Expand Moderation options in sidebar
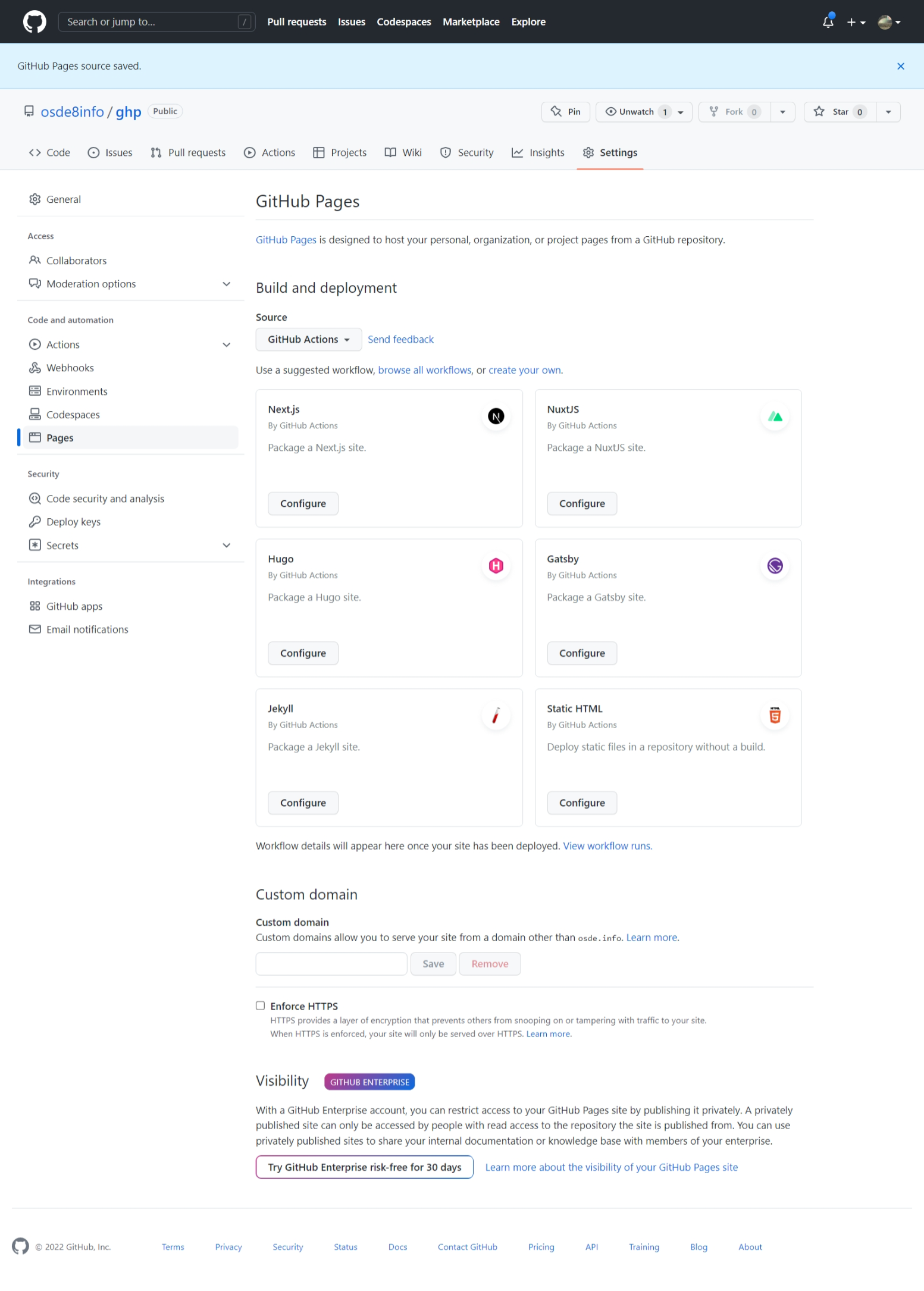This screenshot has width=924, height=1291. pyautogui.click(x=226, y=284)
